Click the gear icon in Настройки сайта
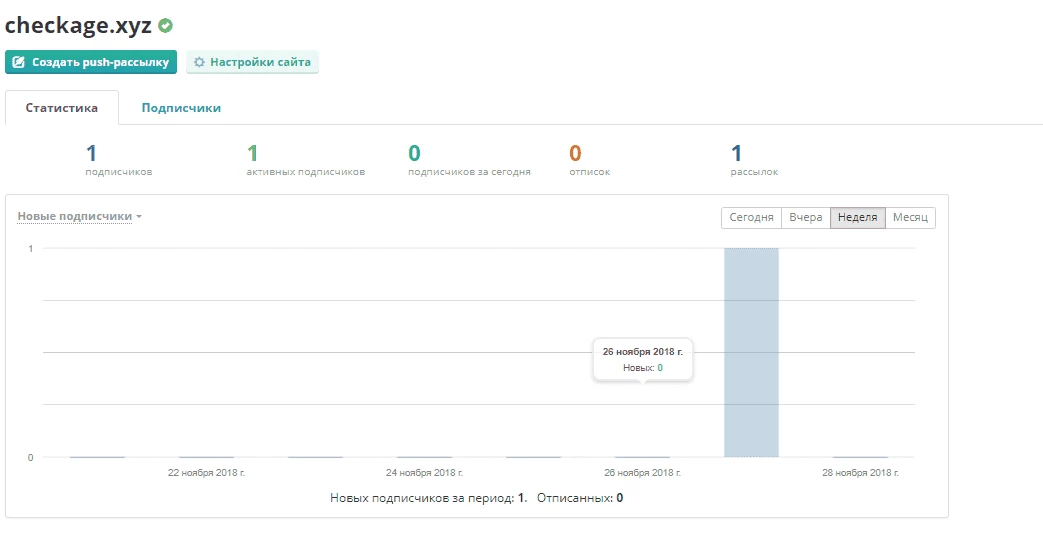Viewport: 1043px width, 547px height. pyautogui.click(x=199, y=62)
